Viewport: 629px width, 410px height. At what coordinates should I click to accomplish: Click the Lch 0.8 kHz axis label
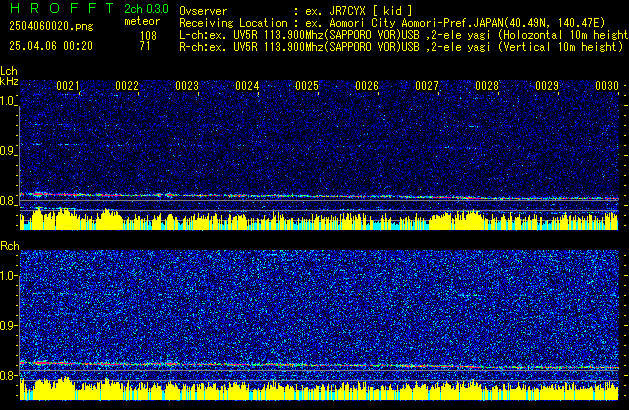(x=8, y=201)
